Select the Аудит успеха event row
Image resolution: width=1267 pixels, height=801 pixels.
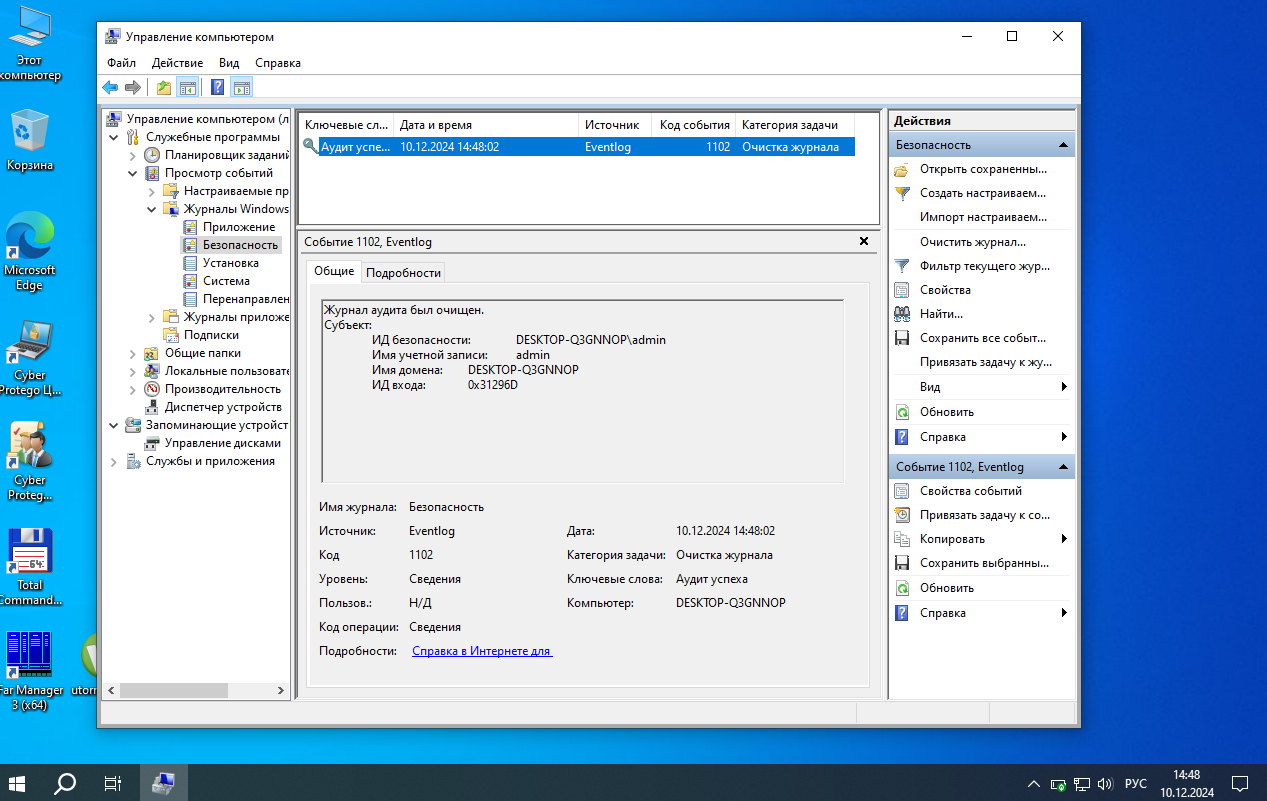click(x=578, y=146)
